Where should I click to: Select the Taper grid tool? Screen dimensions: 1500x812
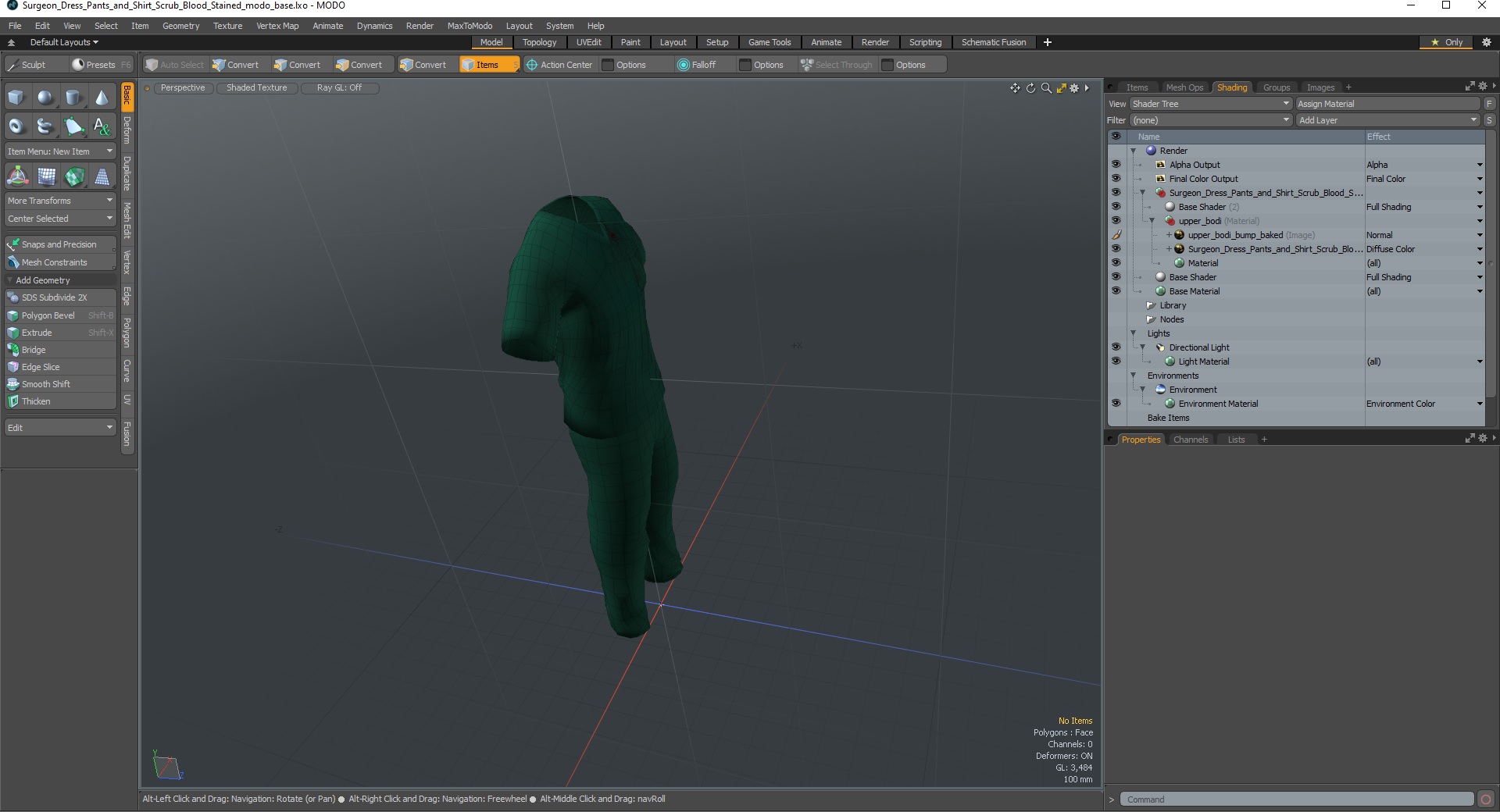102,176
